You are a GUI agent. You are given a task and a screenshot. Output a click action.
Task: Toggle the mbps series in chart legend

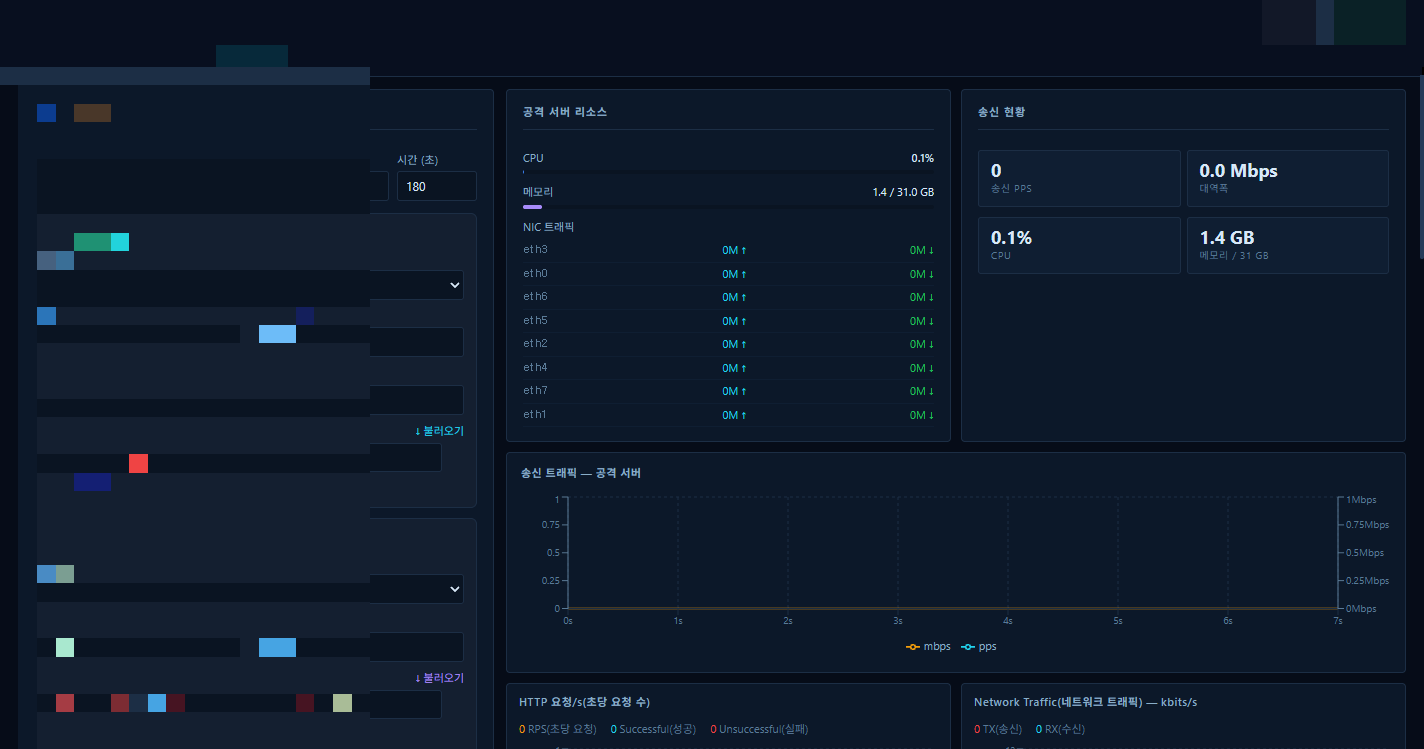coord(928,647)
